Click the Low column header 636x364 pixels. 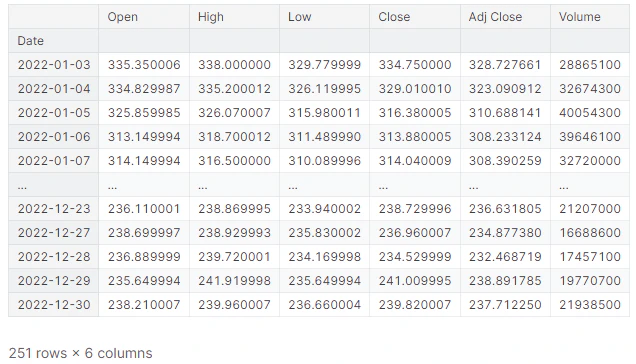(x=299, y=17)
